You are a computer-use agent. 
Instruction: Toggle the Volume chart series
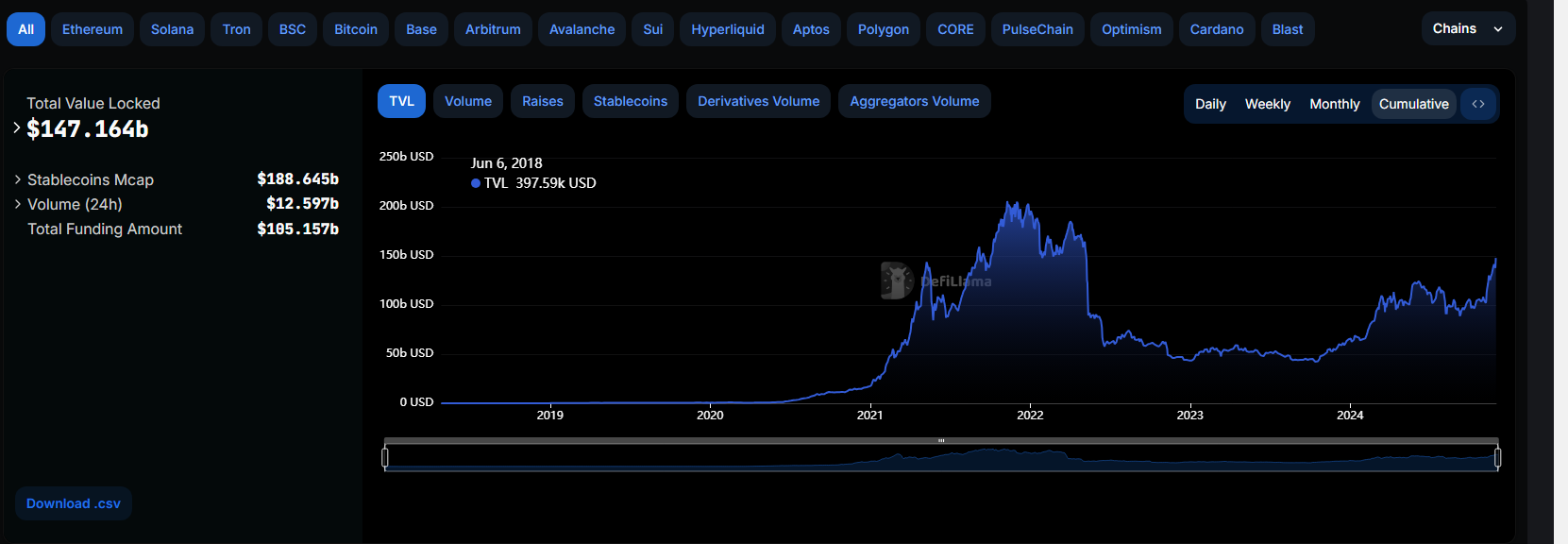(468, 101)
